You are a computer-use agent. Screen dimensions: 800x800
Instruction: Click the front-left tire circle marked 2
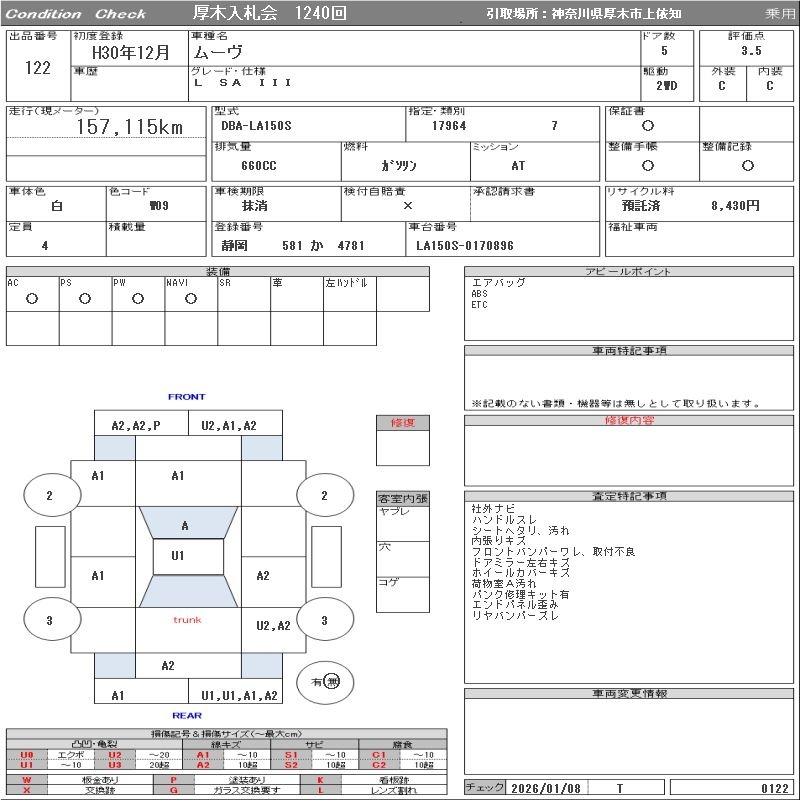click(52, 494)
